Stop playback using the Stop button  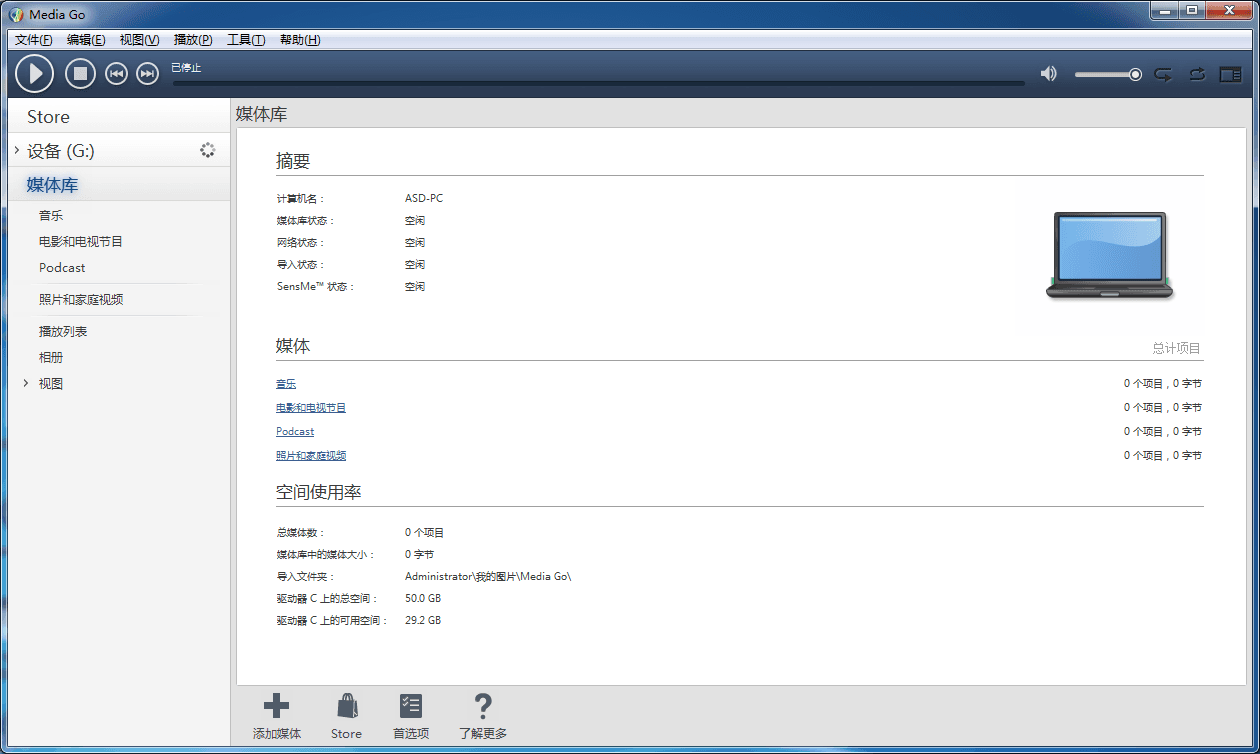point(81,73)
